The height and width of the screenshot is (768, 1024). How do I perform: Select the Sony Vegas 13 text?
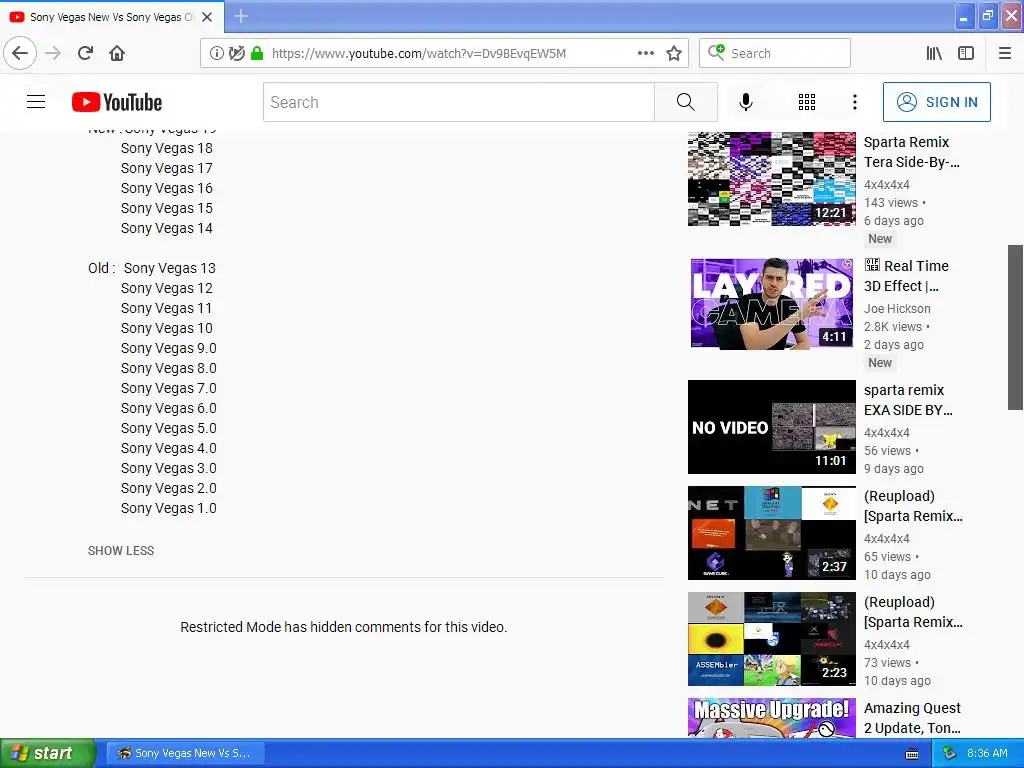(x=169, y=268)
